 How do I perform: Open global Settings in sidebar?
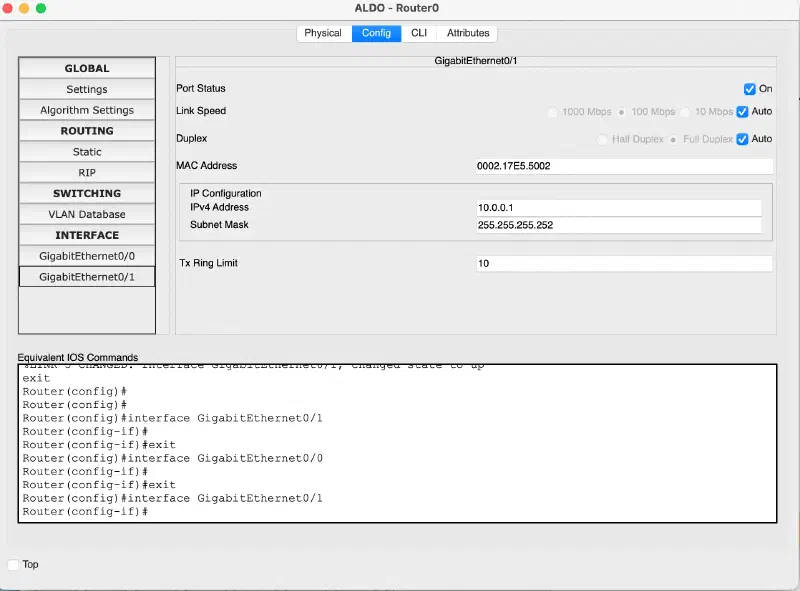87,89
